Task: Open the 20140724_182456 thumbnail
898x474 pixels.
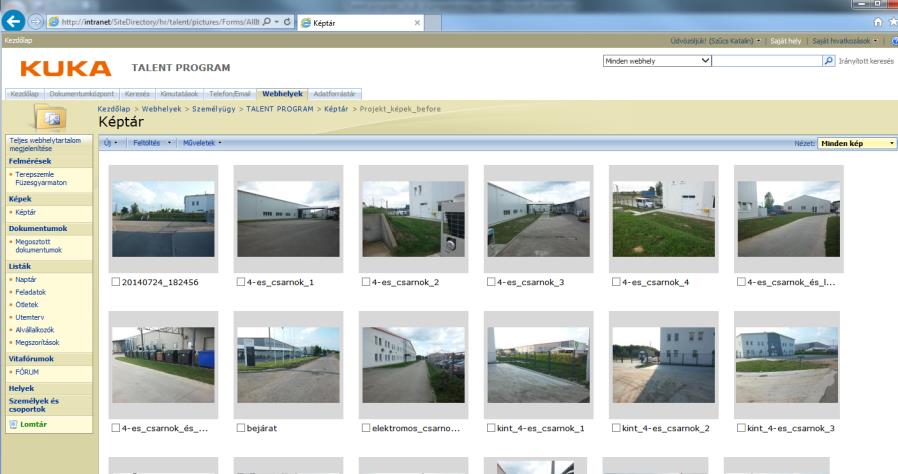Action: tap(163, 219)
